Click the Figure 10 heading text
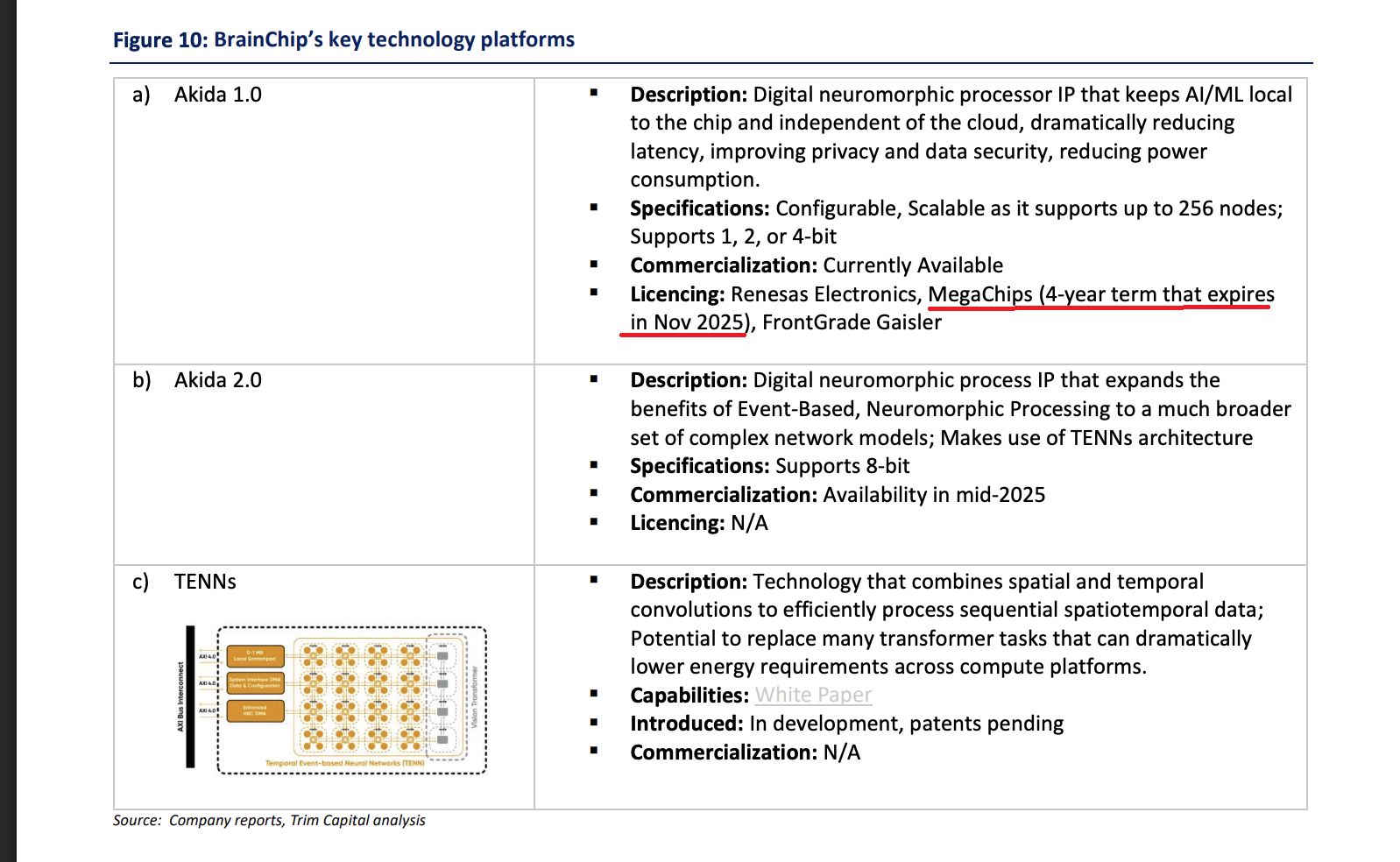The width and height of the screenshot is (1400, 862). [343, 39]
